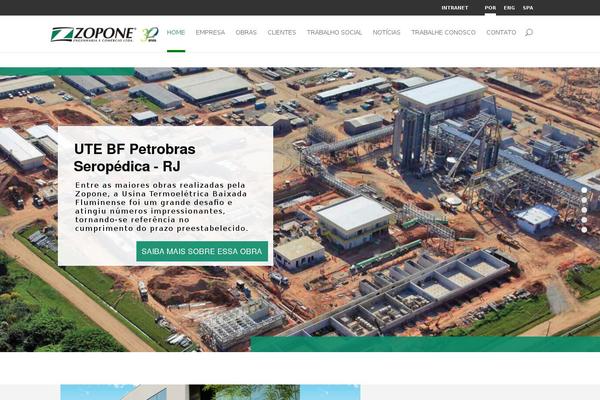The width and height of the screenshot is (600, 400).
Task: Switch language to SPA
Action: pyautogui.click(x=528, y=8)
